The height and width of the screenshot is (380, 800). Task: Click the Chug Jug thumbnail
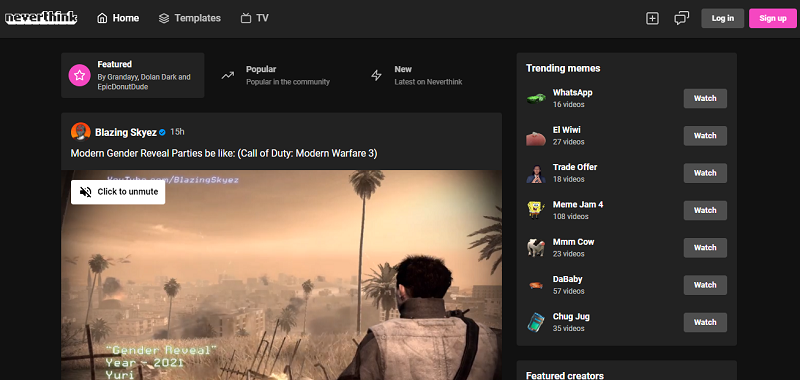coord(535,322)
